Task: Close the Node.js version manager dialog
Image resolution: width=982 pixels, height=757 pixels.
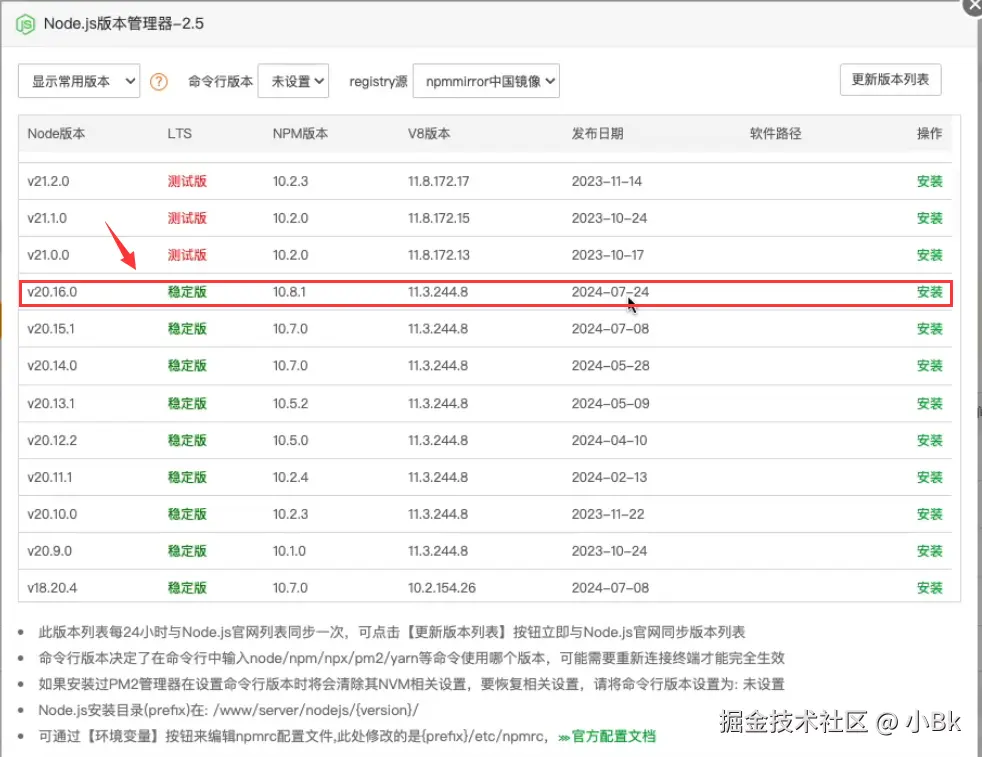Action: click(x=973, y=5)
